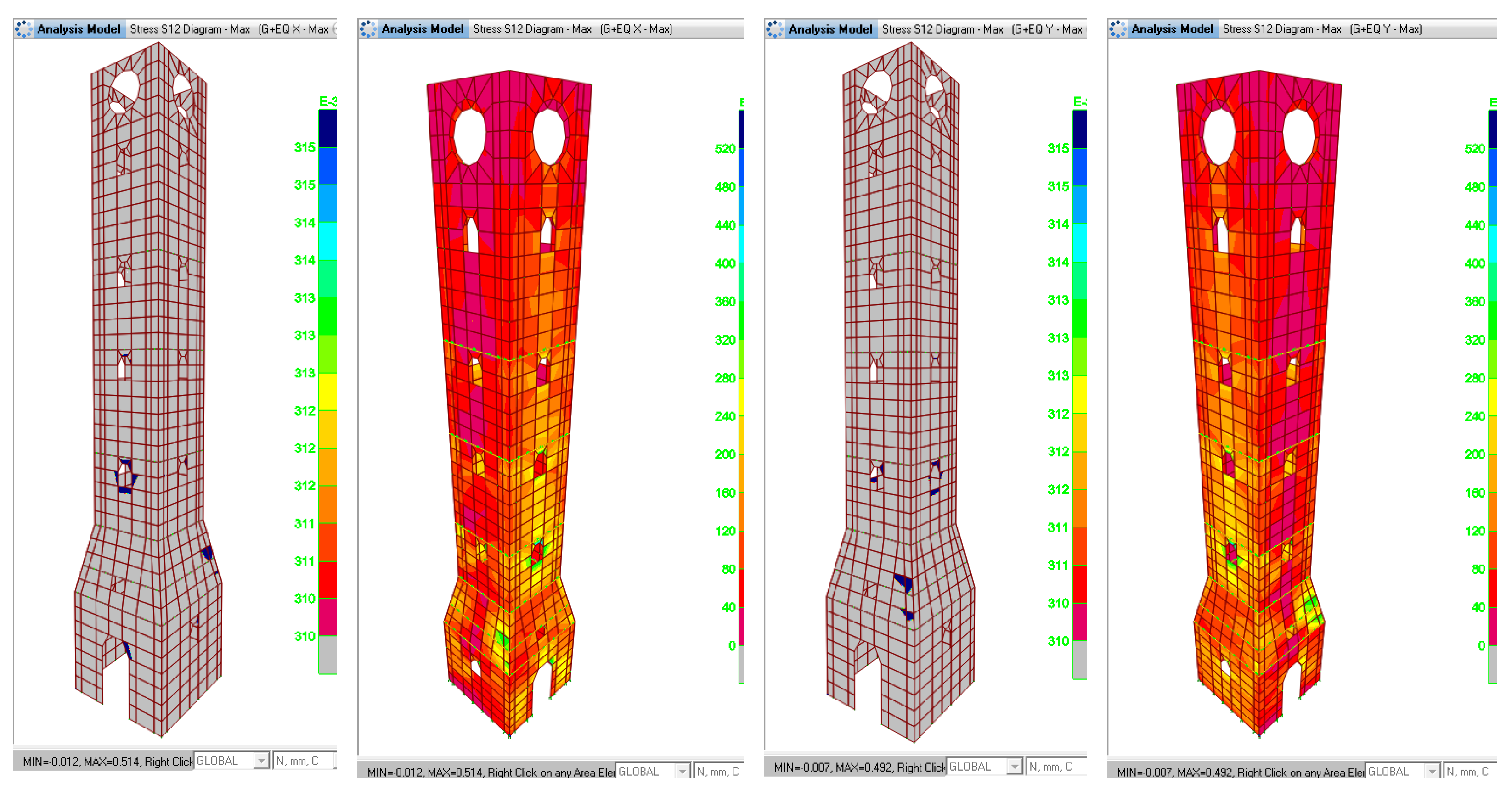The image size is (1512, 790).
Task: Click the legend value '40' in the rightmost colored G+EQ Y window
Action: coord(1478,607)
